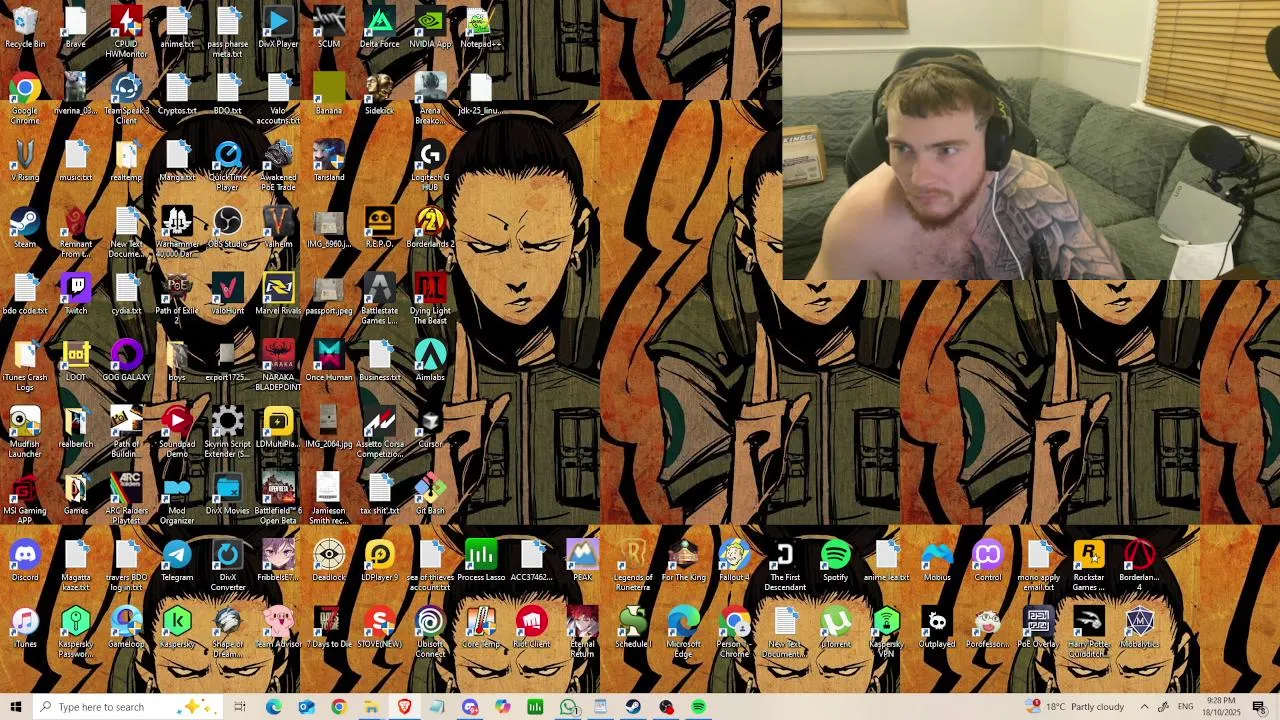Open the LDPlayer 9 shortcut
Viewport: 1280px width, 720px height.
pos(380,562)
